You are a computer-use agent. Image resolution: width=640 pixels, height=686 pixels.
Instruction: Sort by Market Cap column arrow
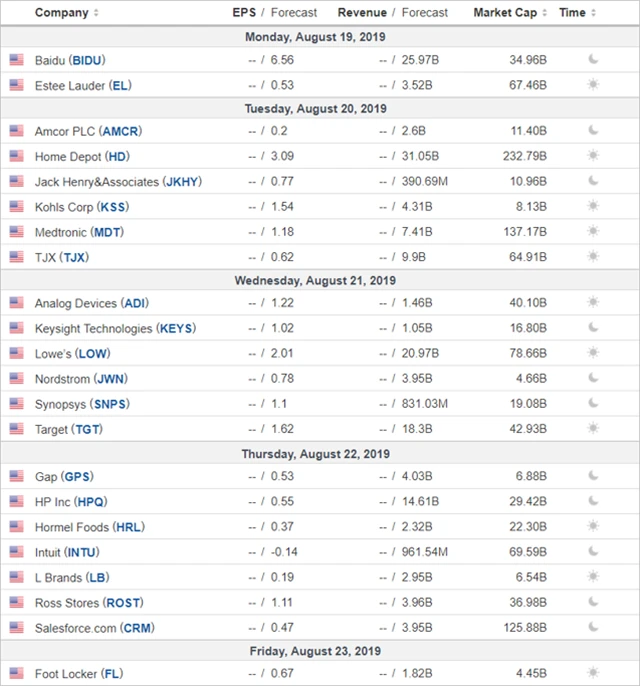coord(545,13)
